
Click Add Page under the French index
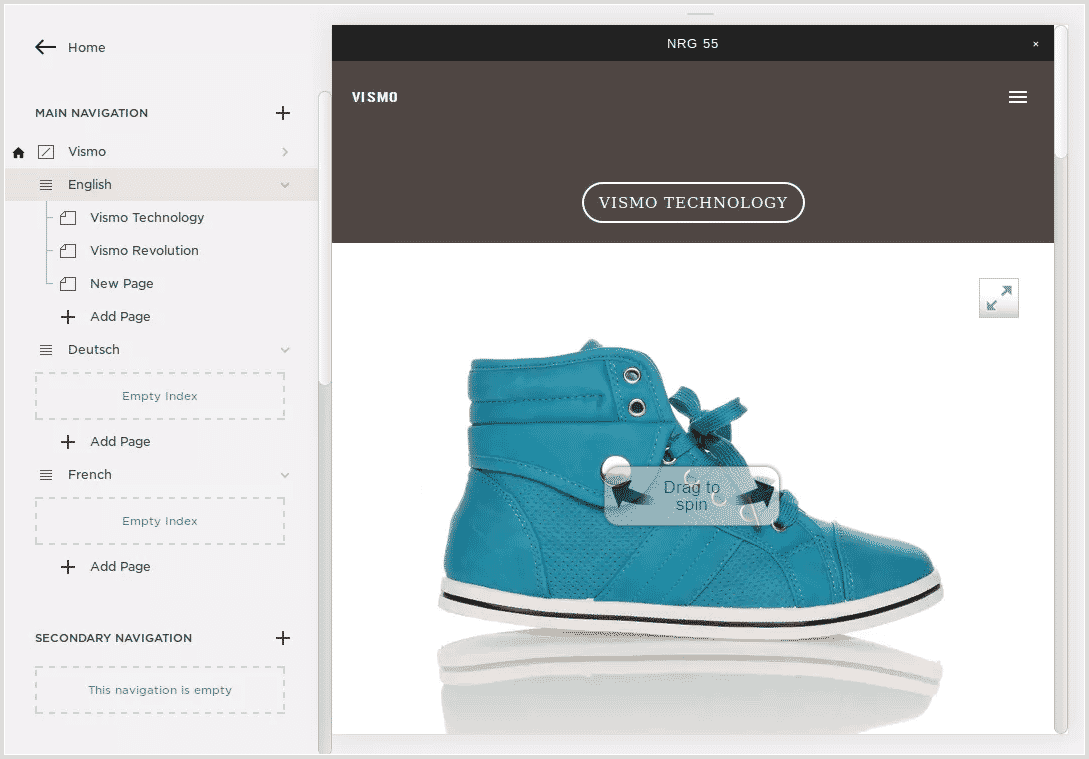pos(120,566)
